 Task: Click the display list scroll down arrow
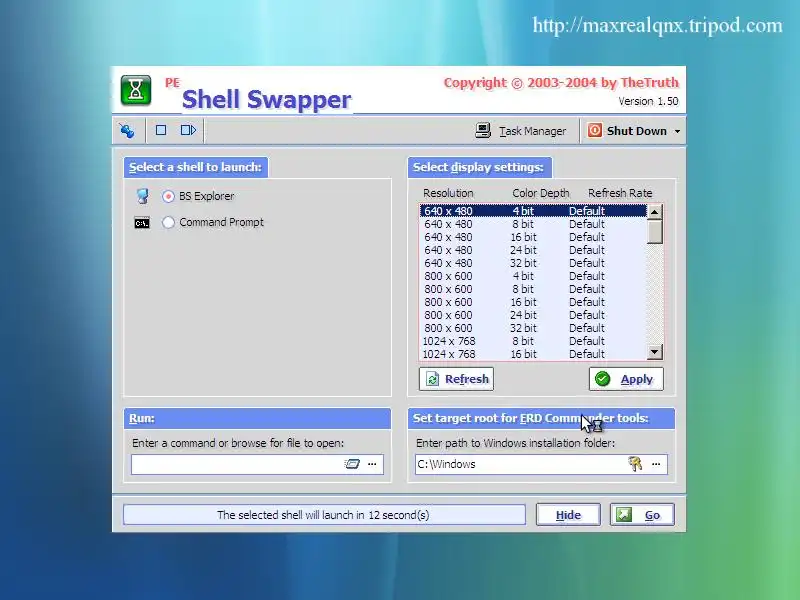pos(655,352)
